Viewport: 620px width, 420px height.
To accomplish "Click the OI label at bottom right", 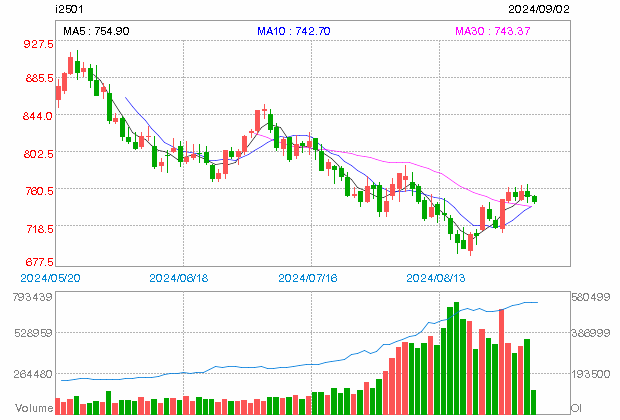I will (x=576, y=408).
